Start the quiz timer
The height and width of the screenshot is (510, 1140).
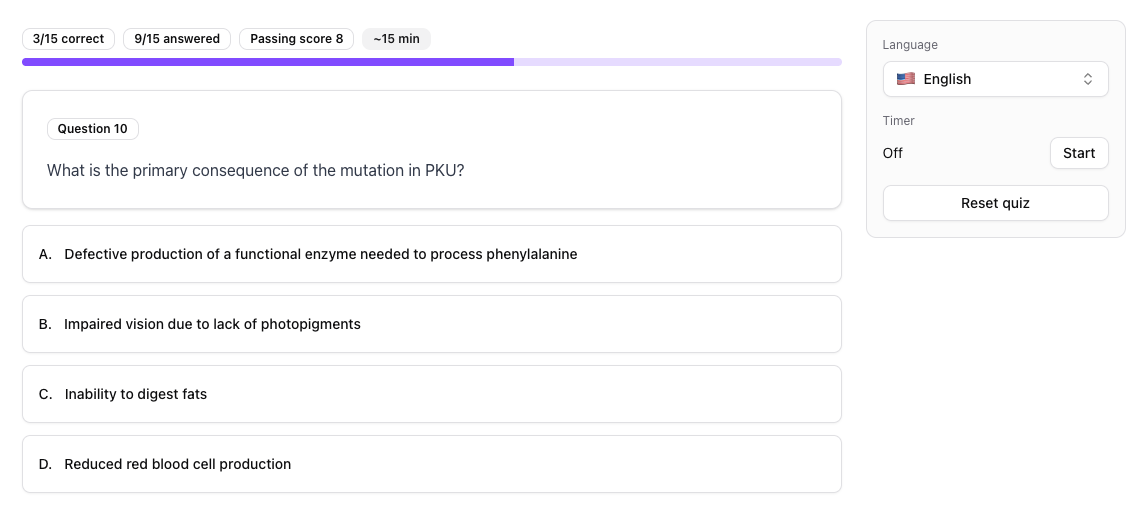[x=1079, y=153]
